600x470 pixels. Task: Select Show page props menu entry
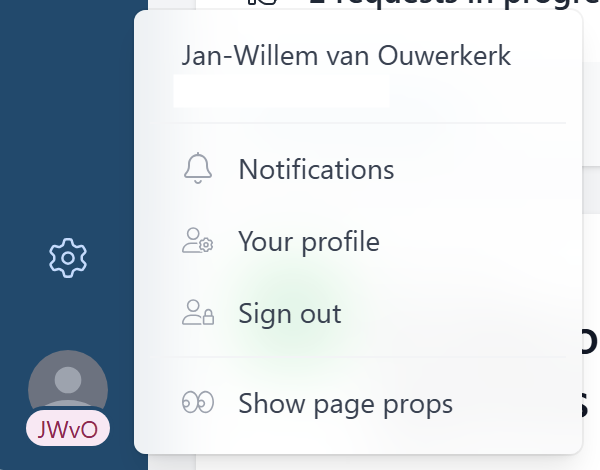(345, 404)
